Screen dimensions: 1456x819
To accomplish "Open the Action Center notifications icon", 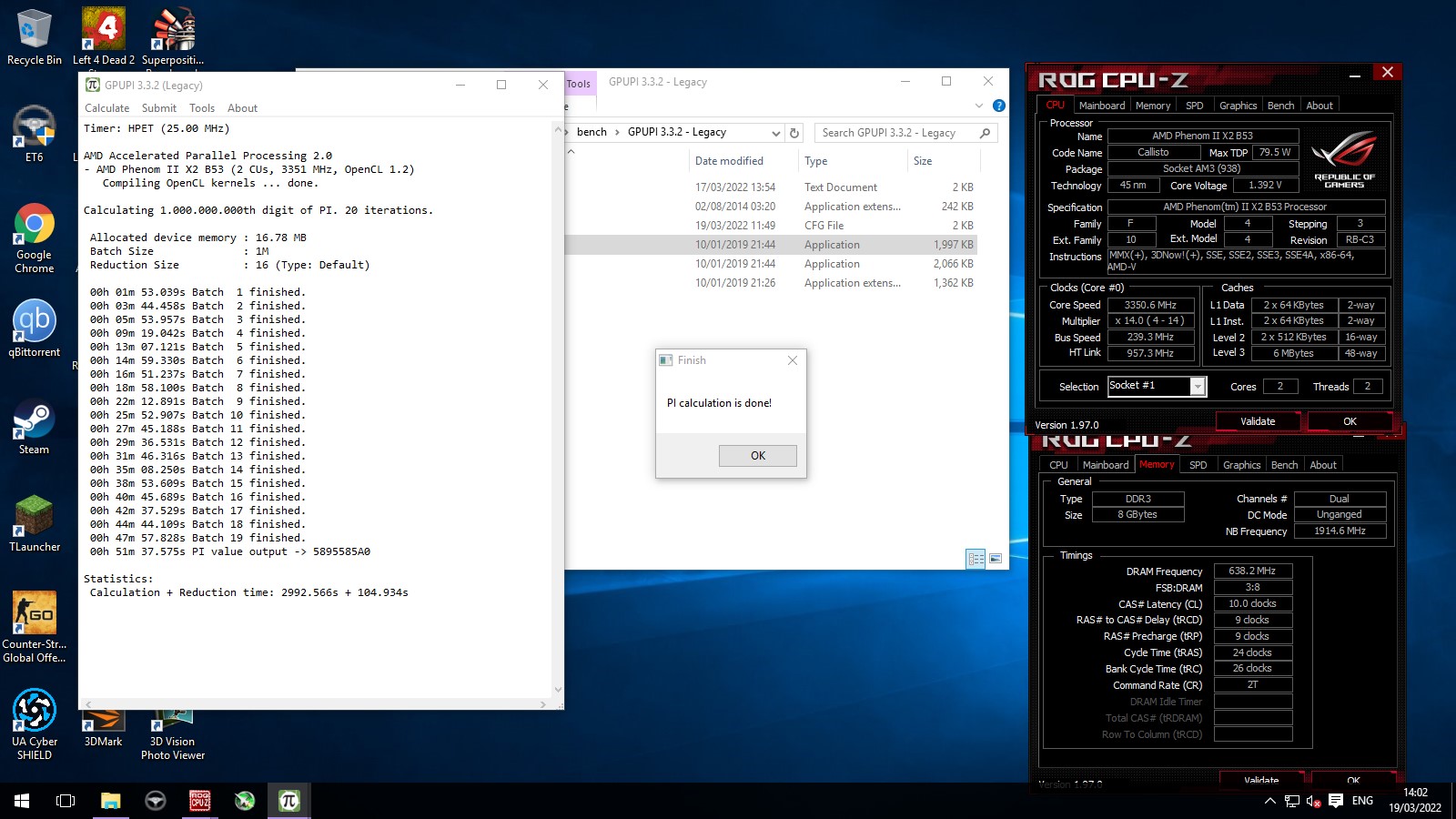I will point(1336,801).
